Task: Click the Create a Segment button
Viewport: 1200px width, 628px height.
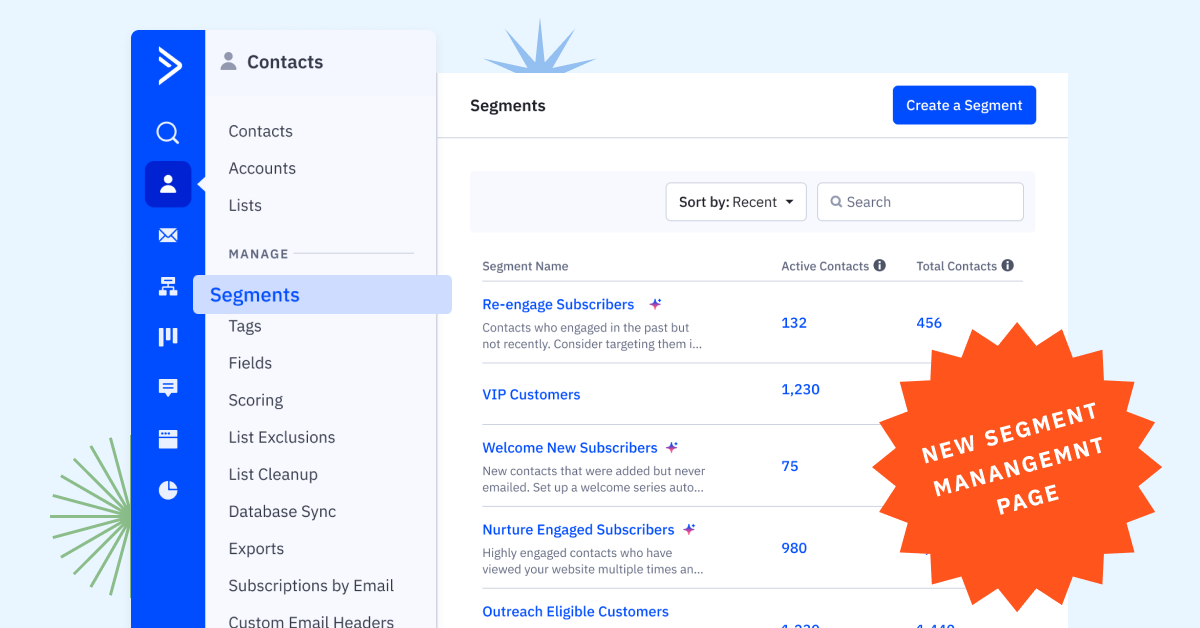Action: coord(964,105)
